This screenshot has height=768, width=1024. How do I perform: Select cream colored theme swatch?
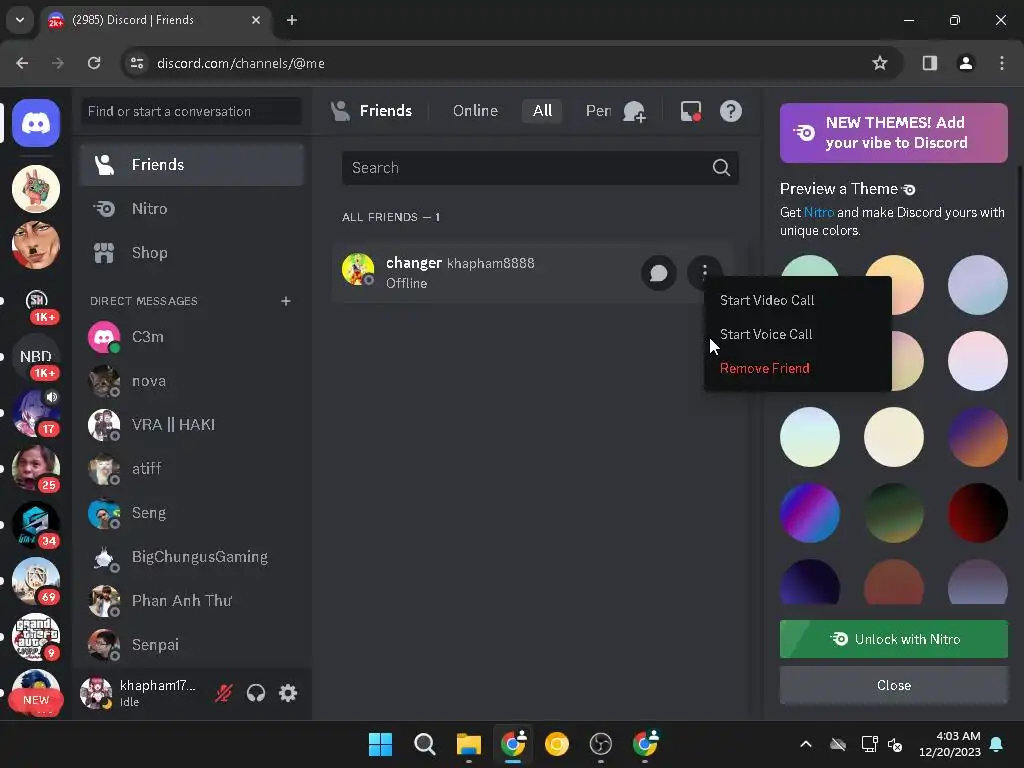coord(893,437)
